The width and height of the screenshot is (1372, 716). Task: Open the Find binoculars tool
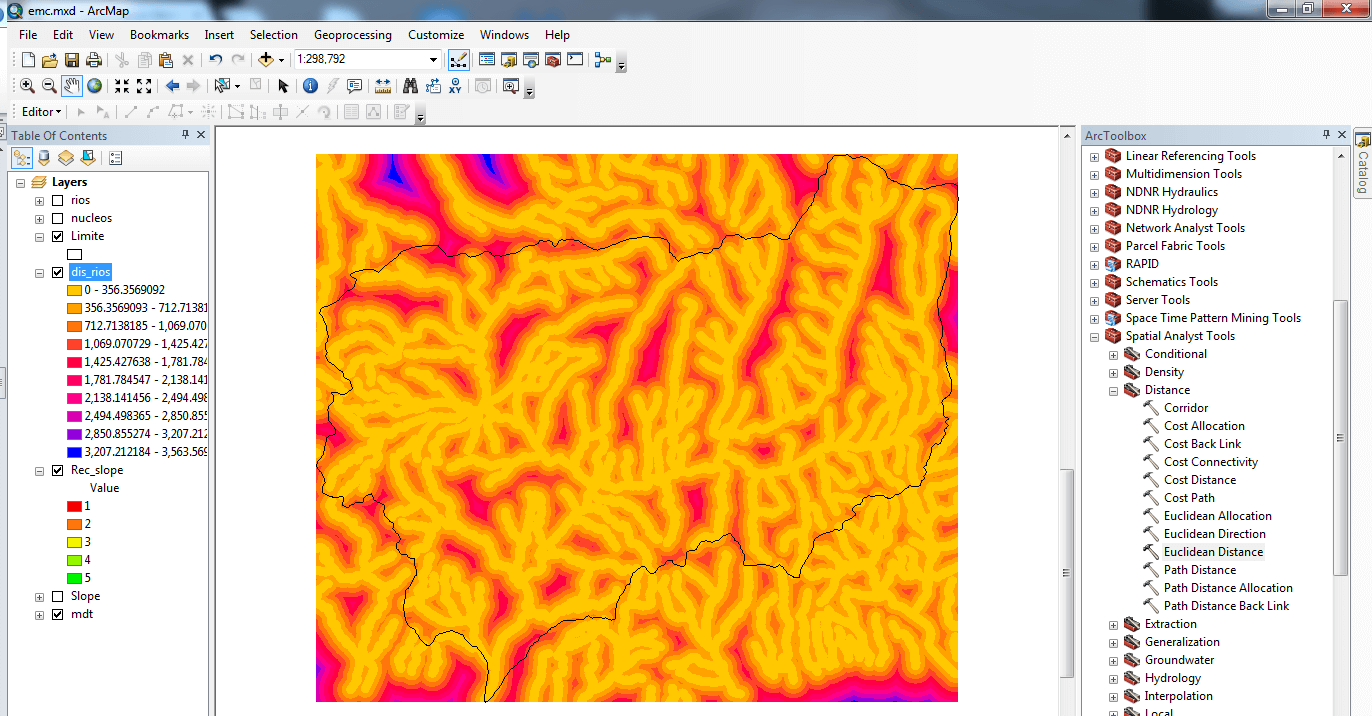(x=409, y=86)
